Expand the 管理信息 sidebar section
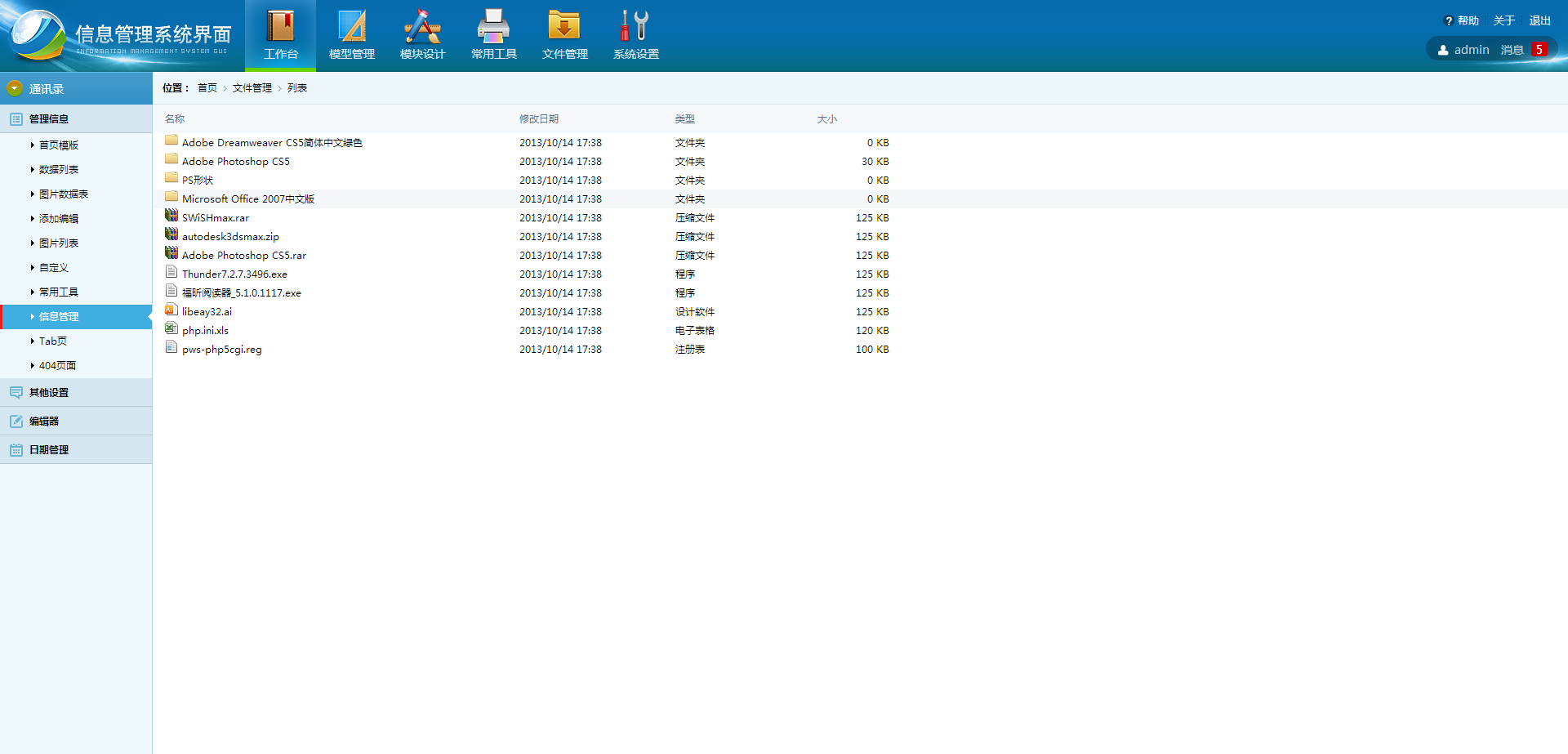The width and height of the screenshot is (1568, 754). tap(76, 119)
